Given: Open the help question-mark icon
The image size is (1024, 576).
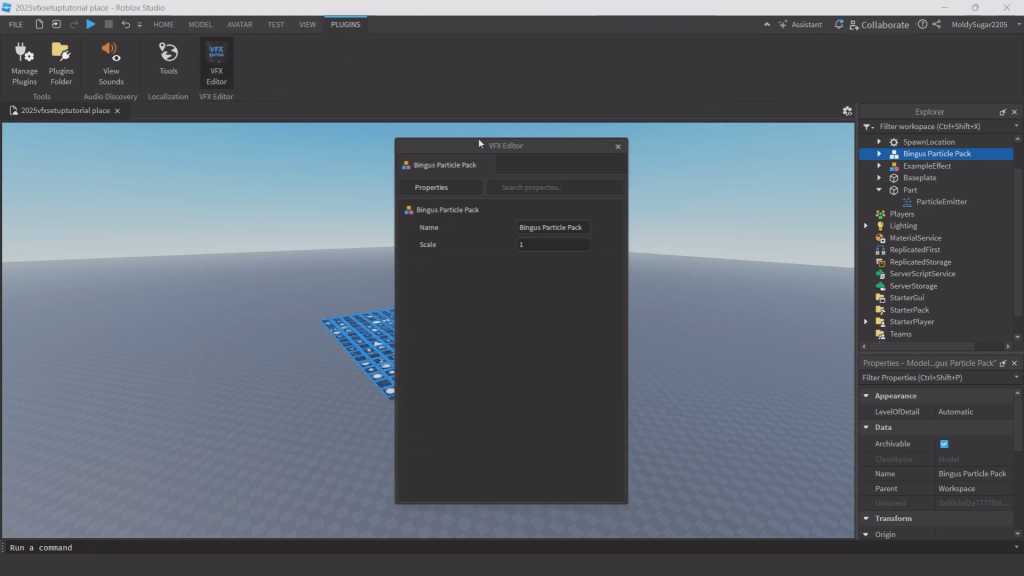Looking at the screenshot, I should [922, 24].
